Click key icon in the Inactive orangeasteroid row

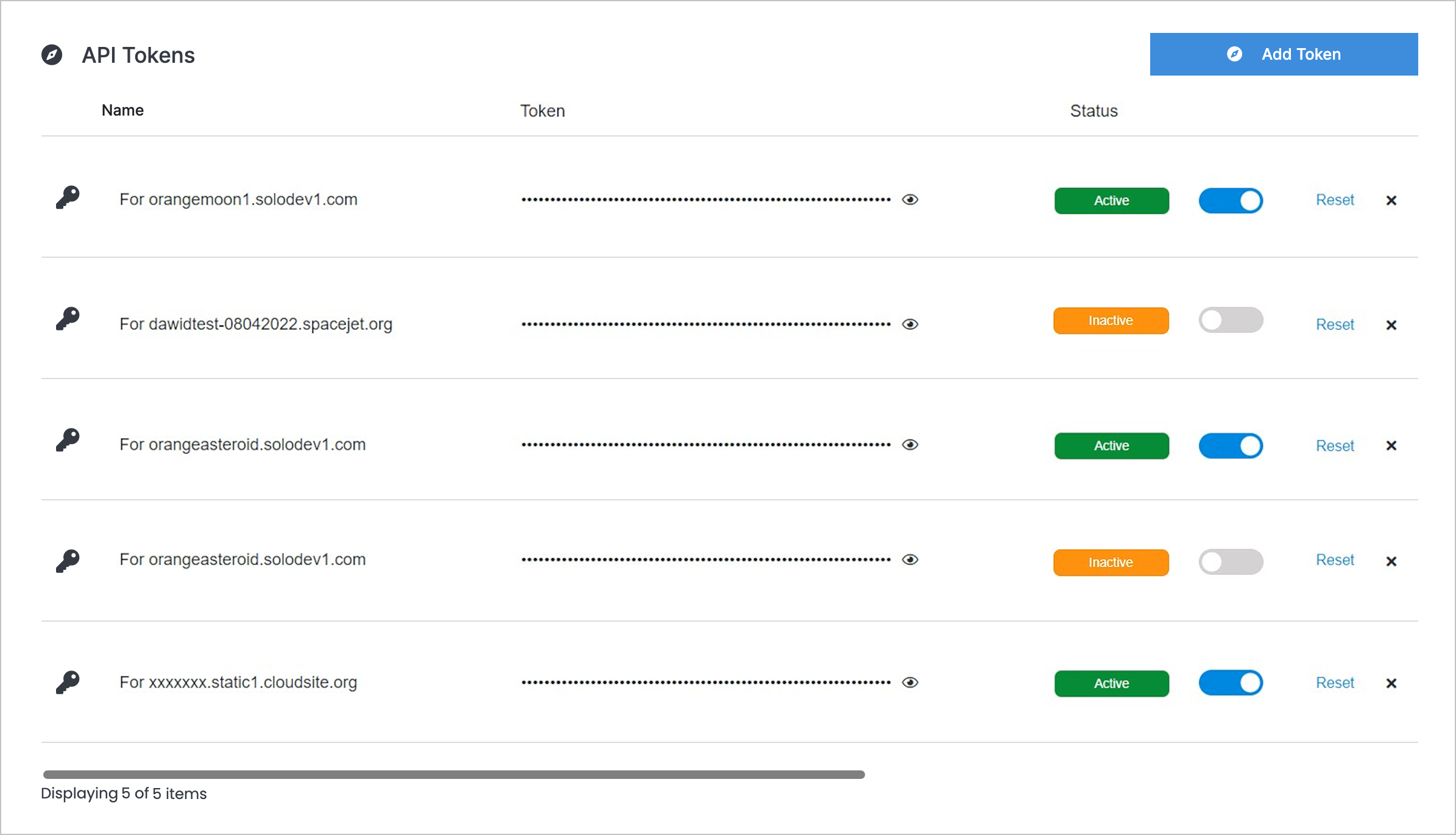68,561
